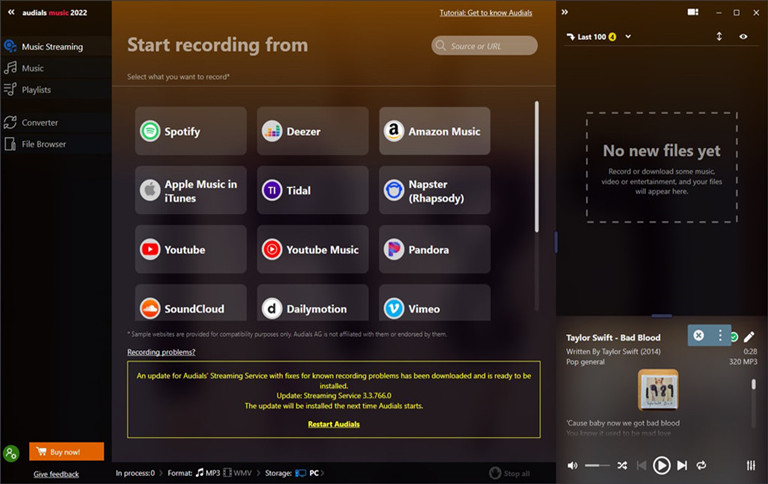This screenshot has width=768, height=484.
Task: Toggle repeat playback
Action: click(x=701, y=465)
